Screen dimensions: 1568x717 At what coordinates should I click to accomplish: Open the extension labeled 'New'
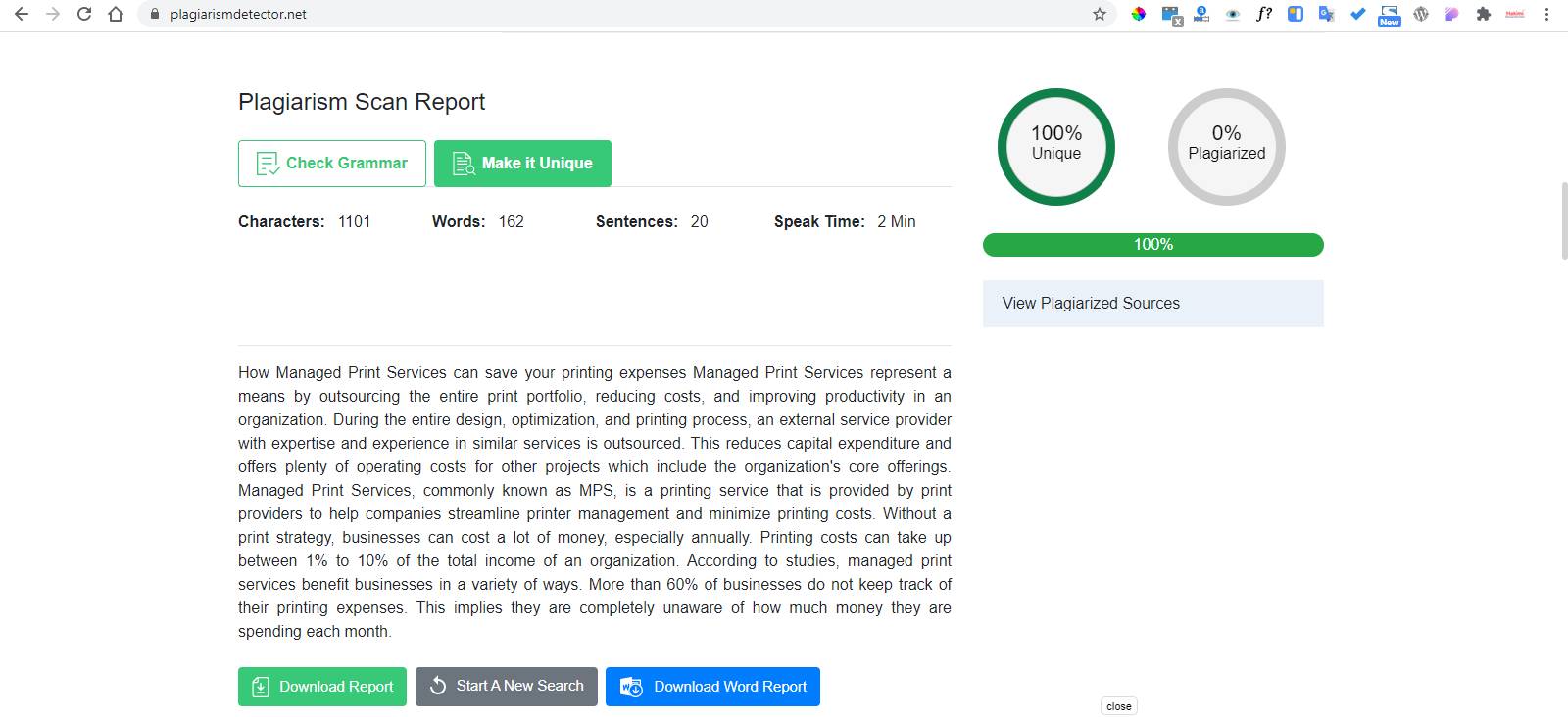[1389, 15]
